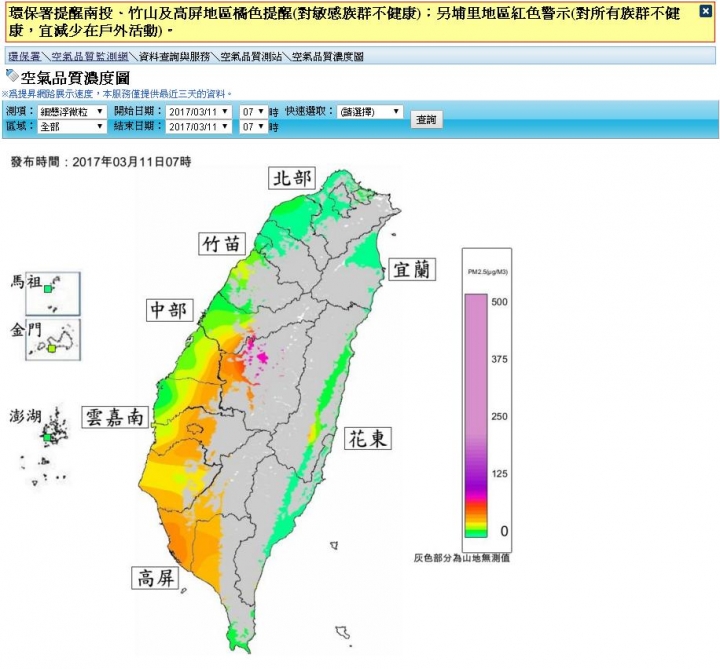Click the PM2.5 color scale bar
720x669 pixels.
476,416
